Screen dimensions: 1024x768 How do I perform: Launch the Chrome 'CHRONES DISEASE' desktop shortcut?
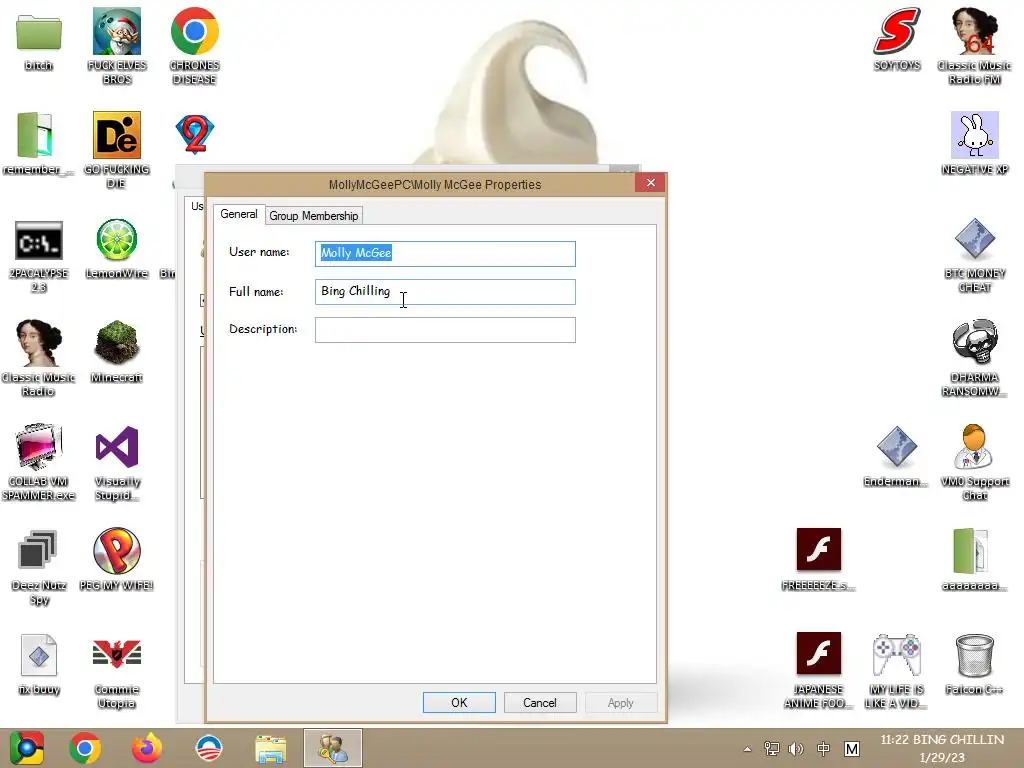click(195, 31)
